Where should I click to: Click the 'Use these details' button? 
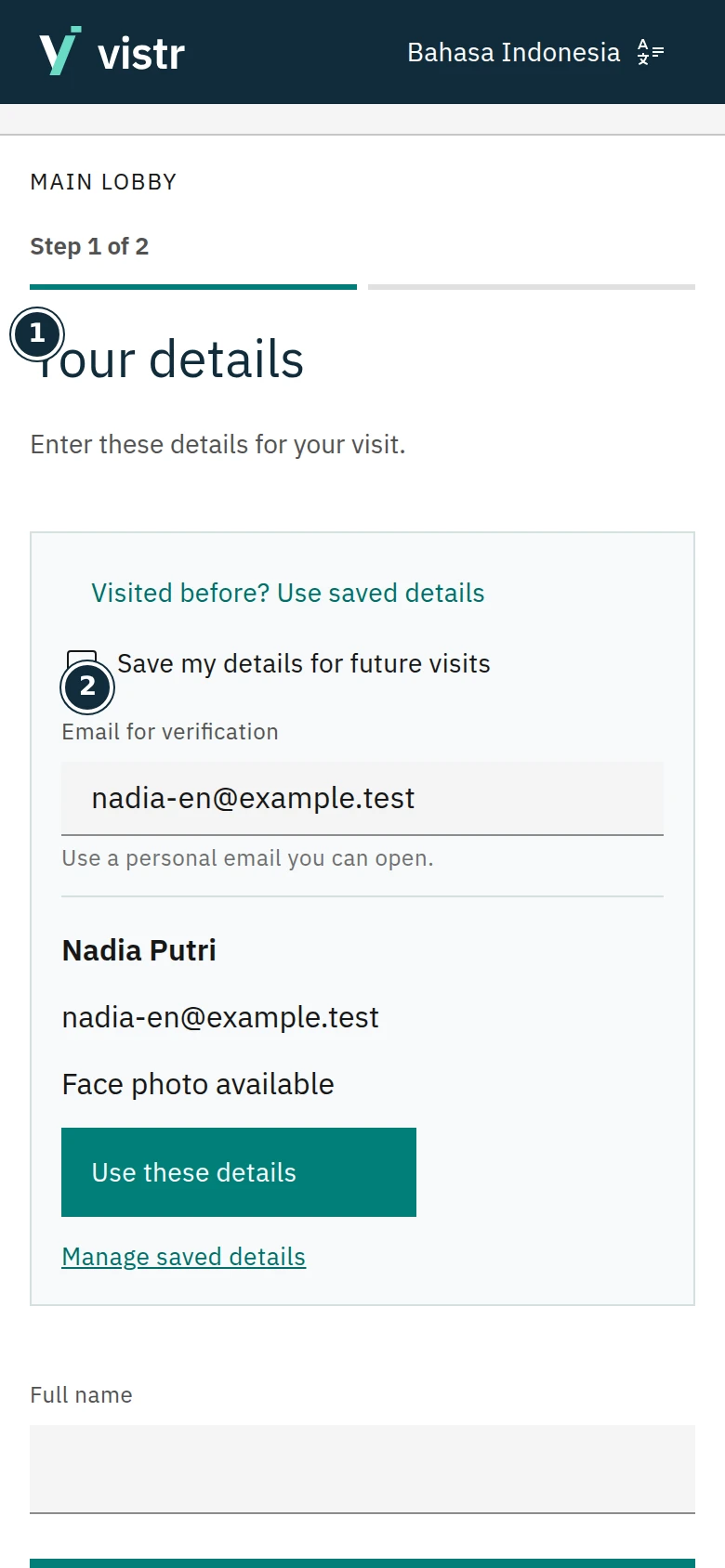(239, 1172)
